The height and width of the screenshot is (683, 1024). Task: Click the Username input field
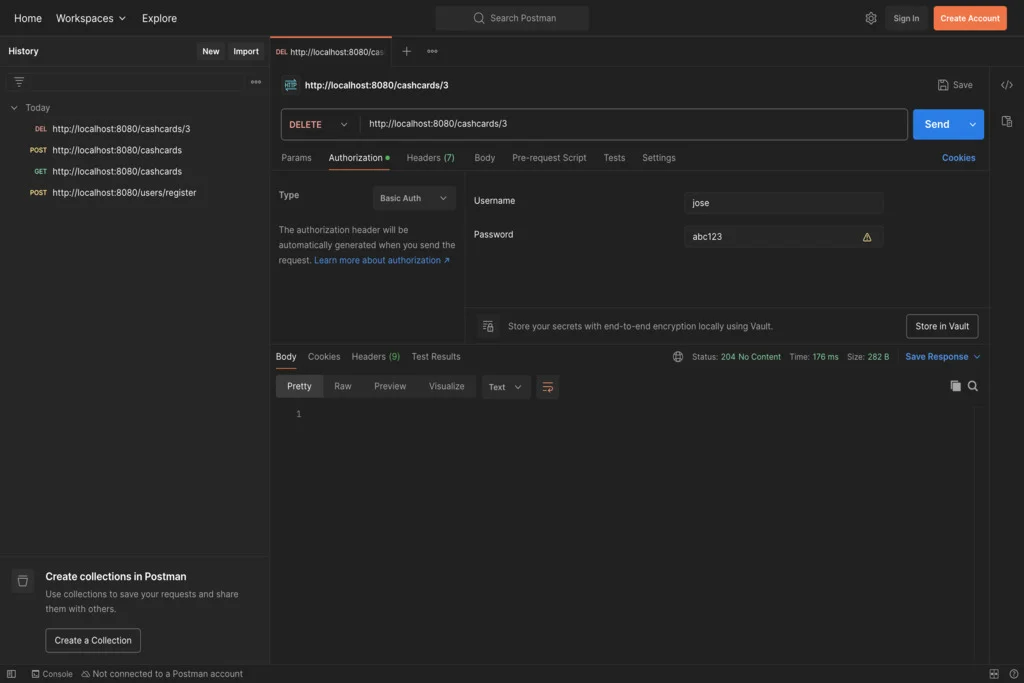783,203
